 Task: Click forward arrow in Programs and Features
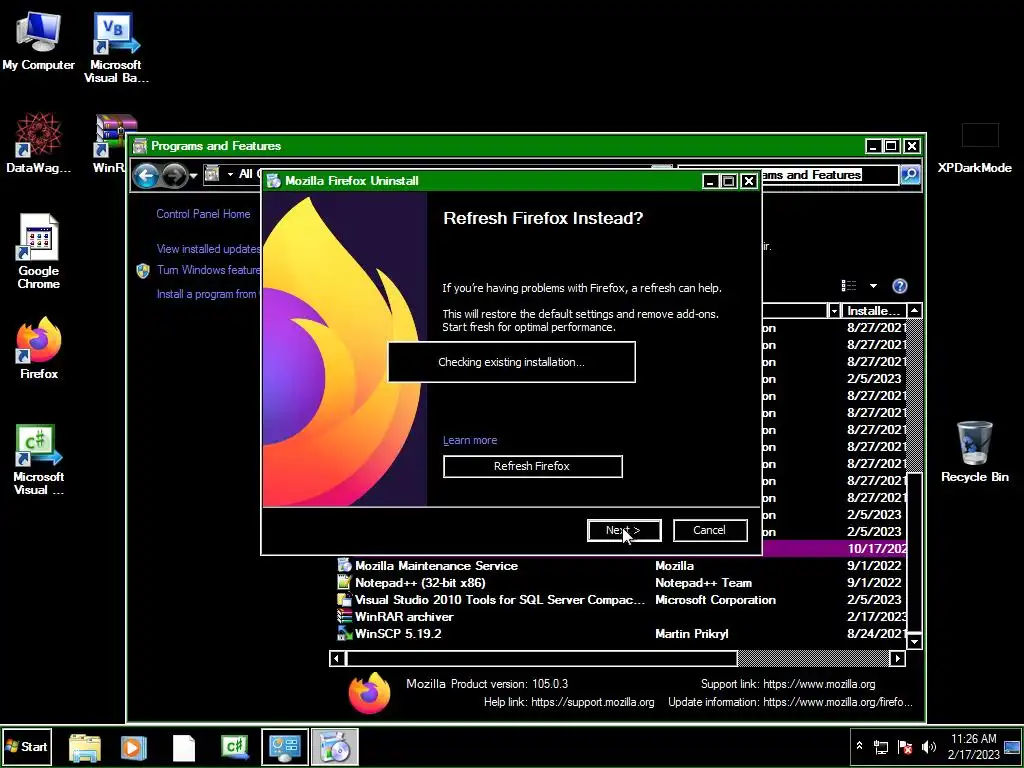pyautogui.click(x=174, y=175)
